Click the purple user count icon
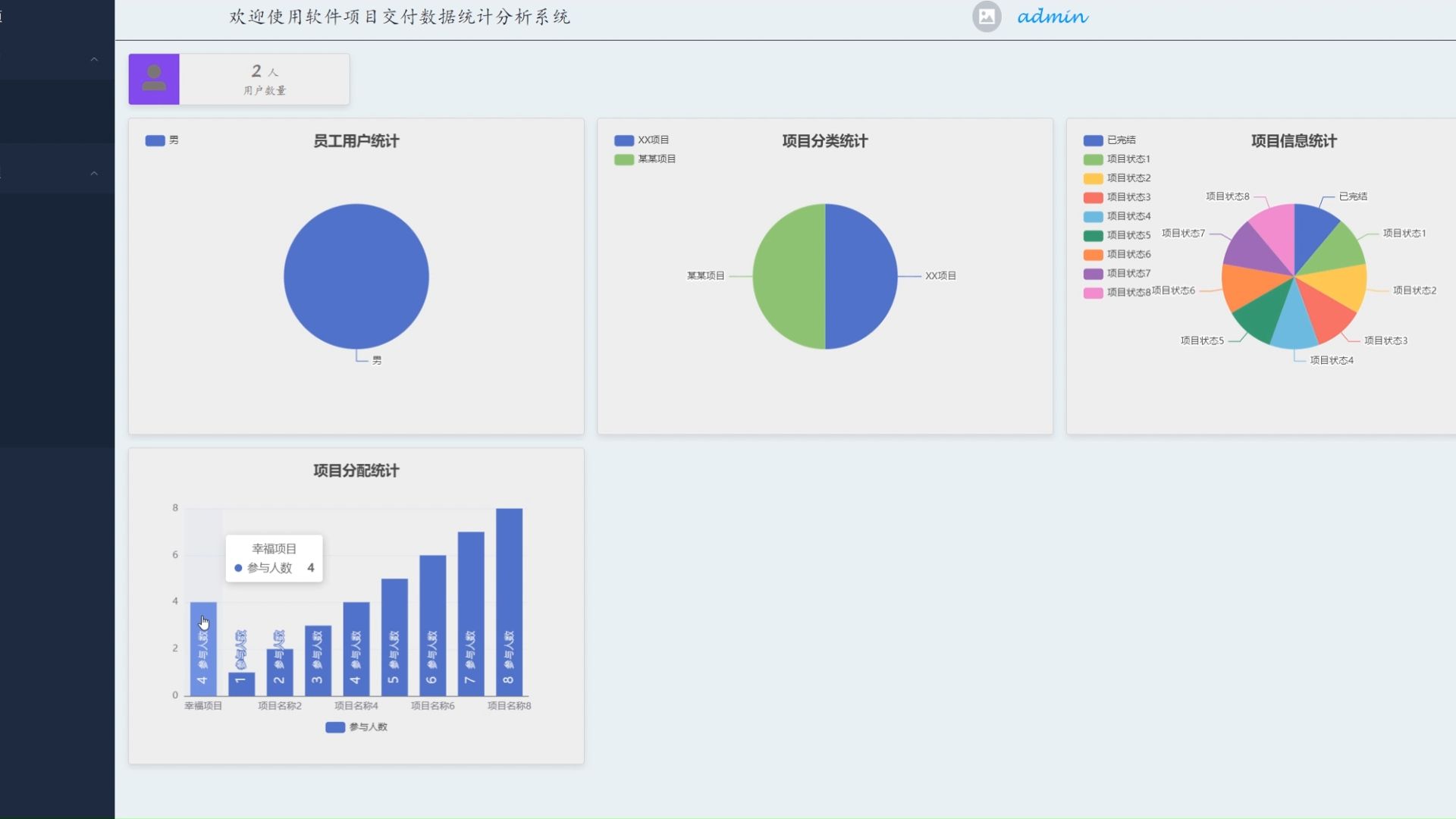The height and width of the screenshot is (819, 1456). click(x=154, y=79)
